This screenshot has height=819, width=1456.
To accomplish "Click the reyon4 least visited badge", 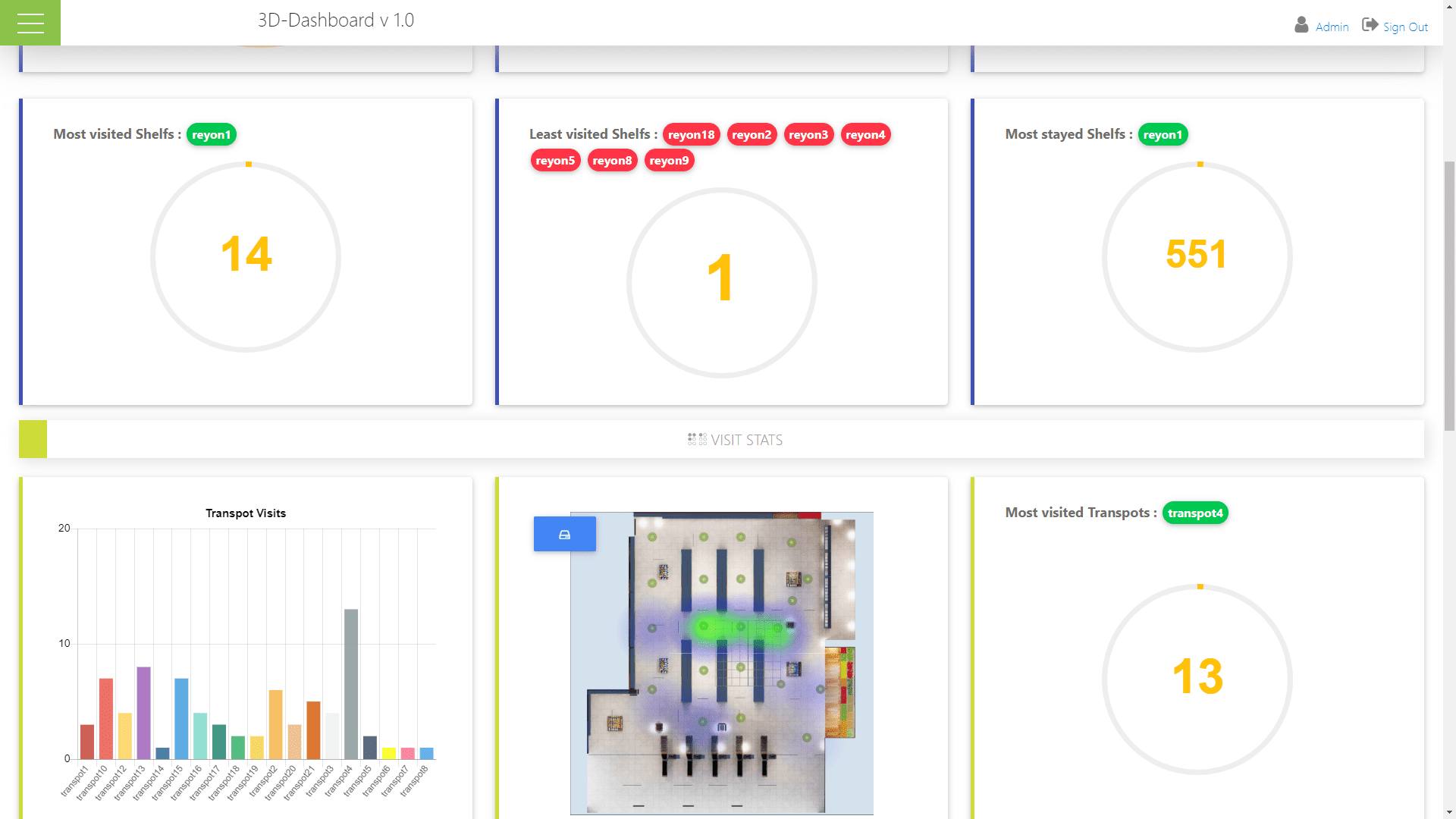I will click(865, 135).
